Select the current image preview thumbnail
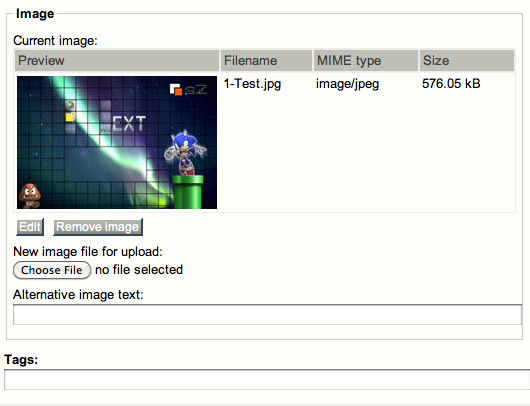 [x=117, y=142]
